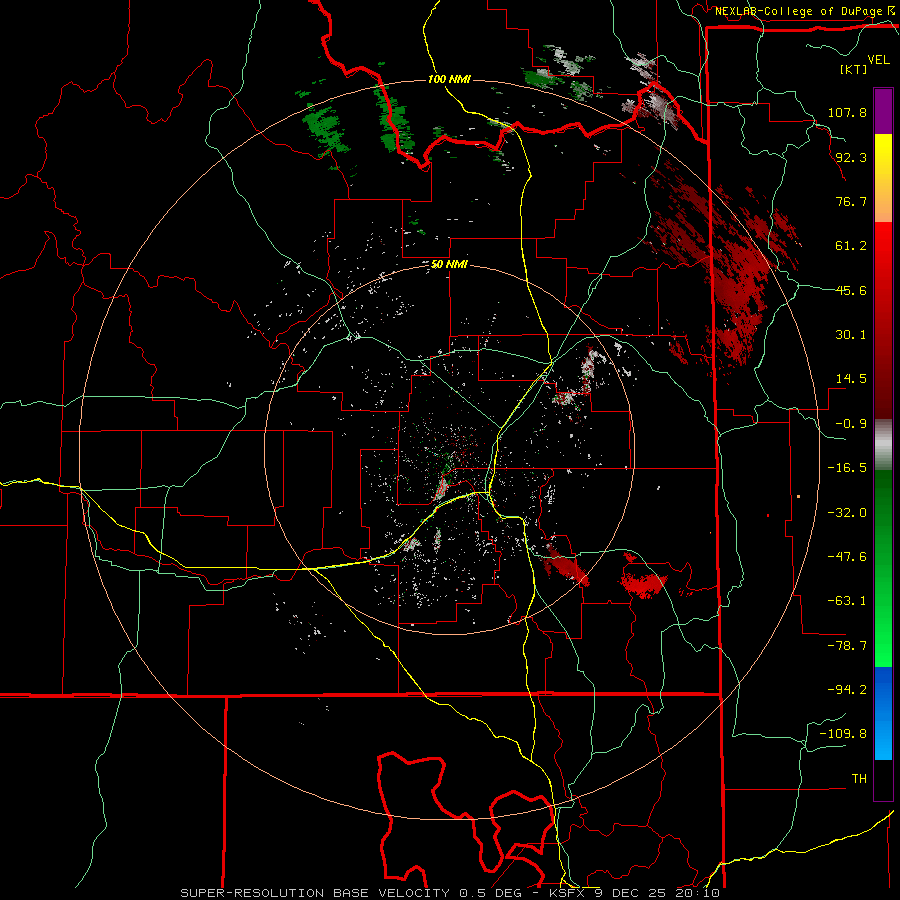Screen dimensions: 900x900
Task: Click the -32.0 velocity scale value
Action: pos(847,513)
